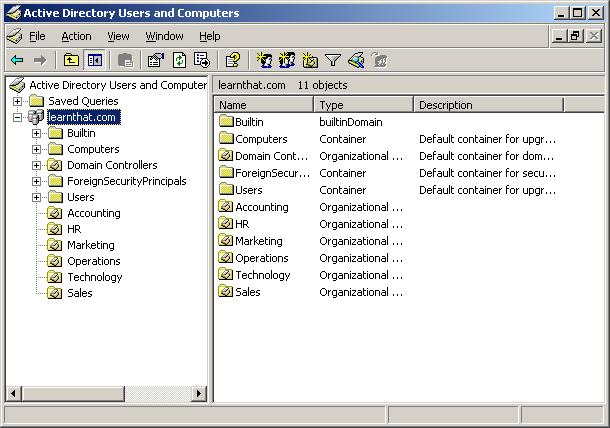Screen dimensions: 610x428
Task: Click Builtin folder icon in tree
Action: 55,133
